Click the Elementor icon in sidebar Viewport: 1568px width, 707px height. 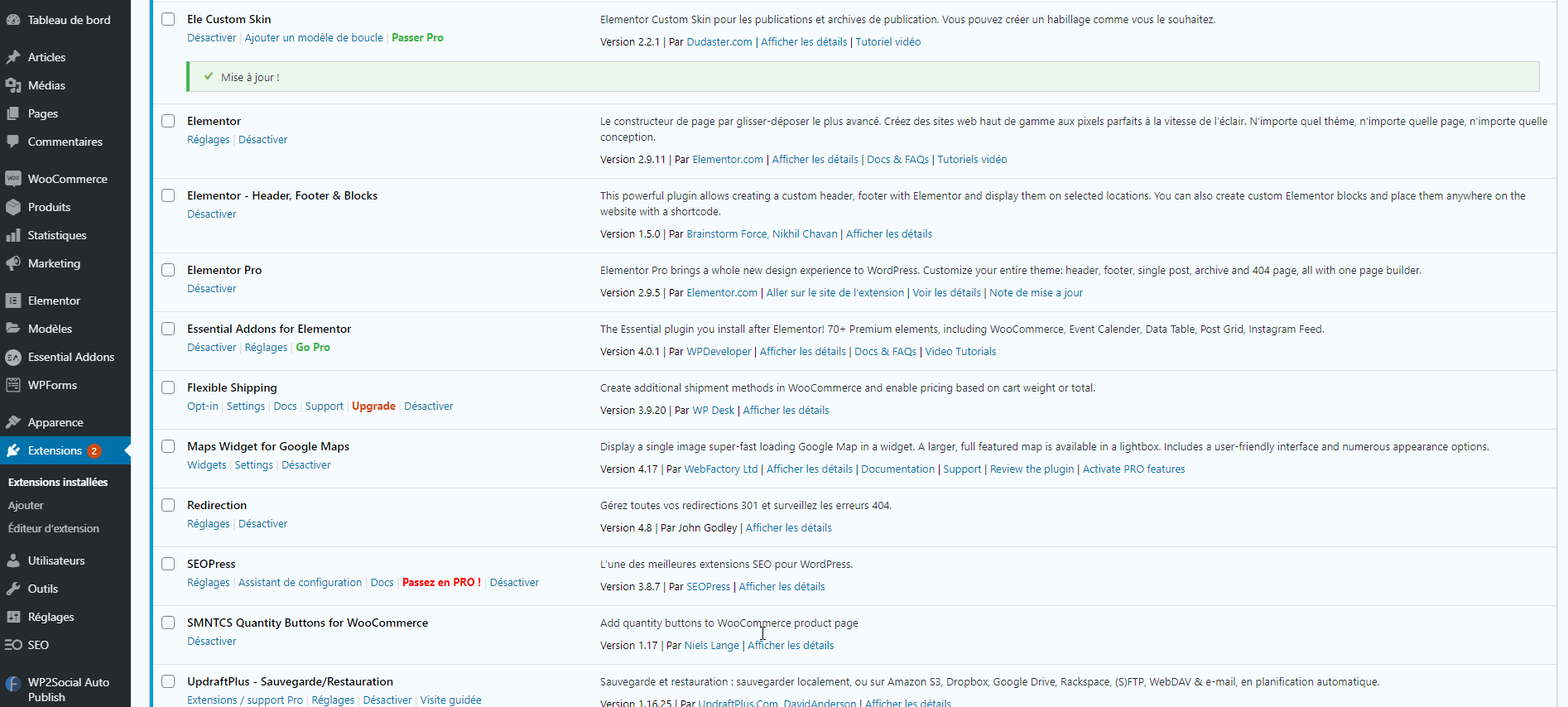13,301
